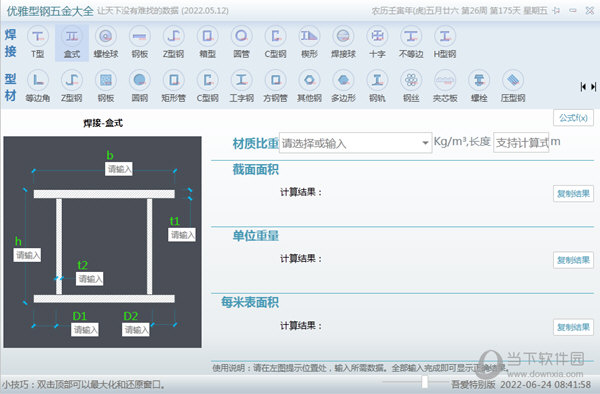
Task: Select the 盒式 box section icon
Action: (72, 42)
